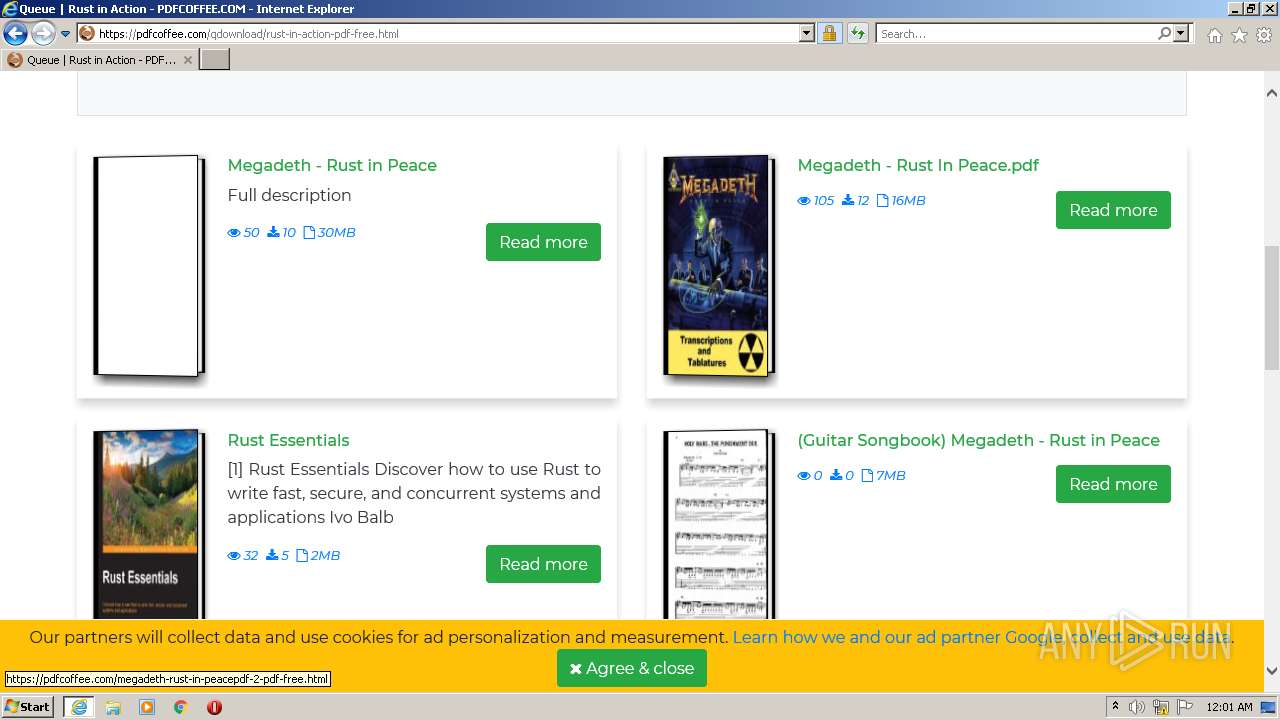
Task: Open File Explorer folder taskbar icon
Action: pyautogui.click(x=113, y=707)
